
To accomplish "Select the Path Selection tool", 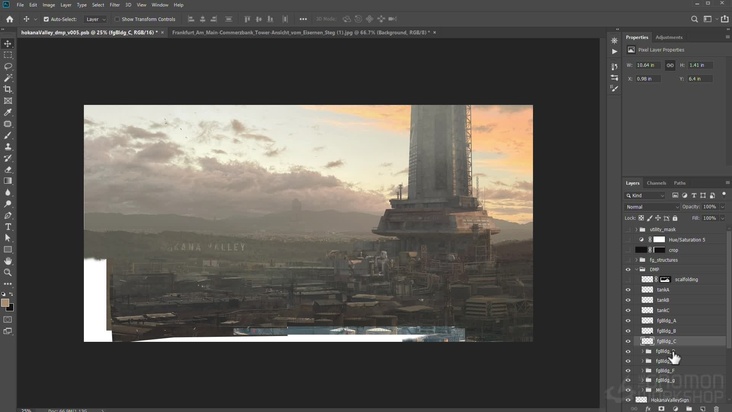I will 8,238.
